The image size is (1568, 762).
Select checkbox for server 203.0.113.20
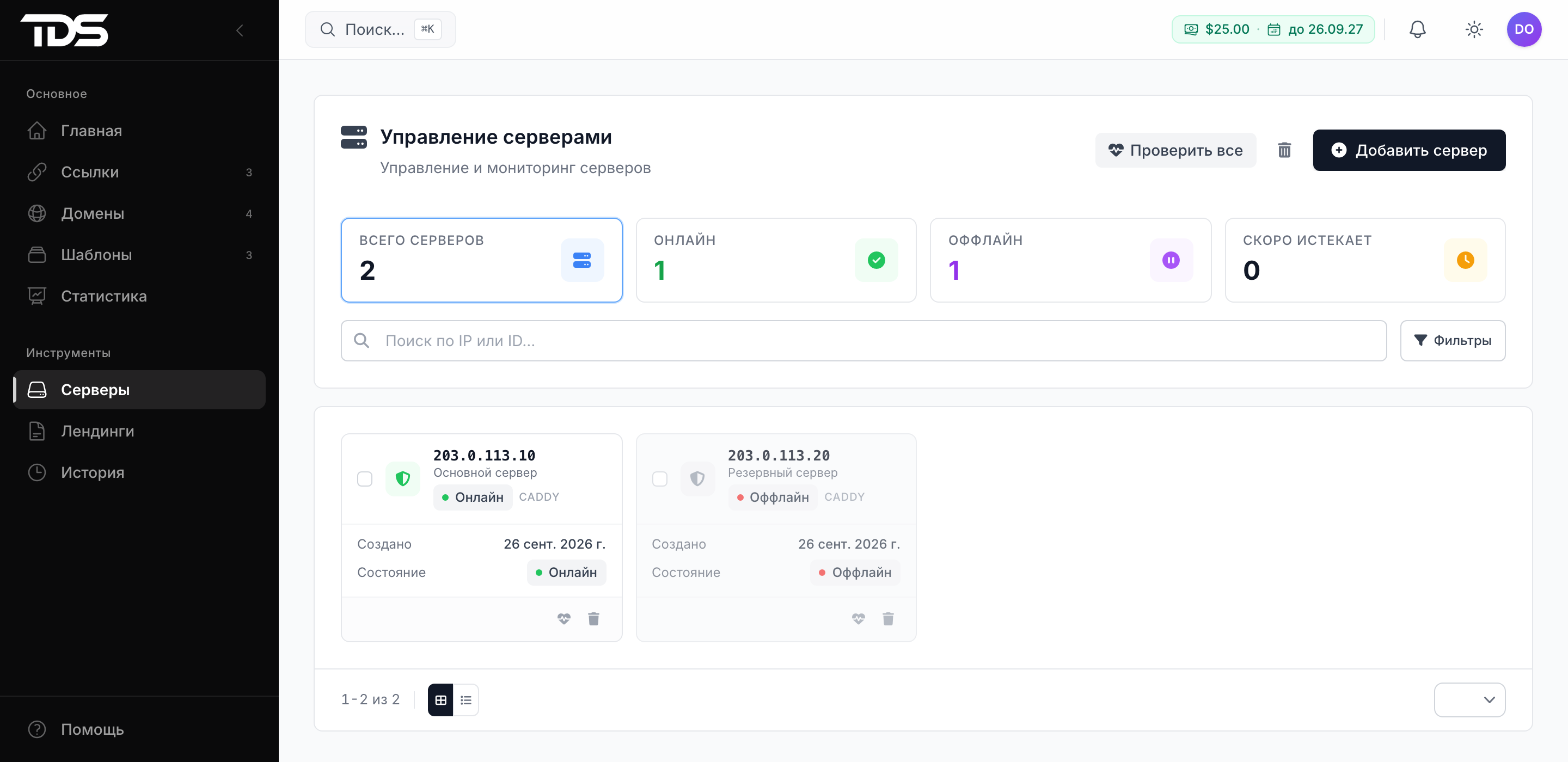click(x=659, y=479)
